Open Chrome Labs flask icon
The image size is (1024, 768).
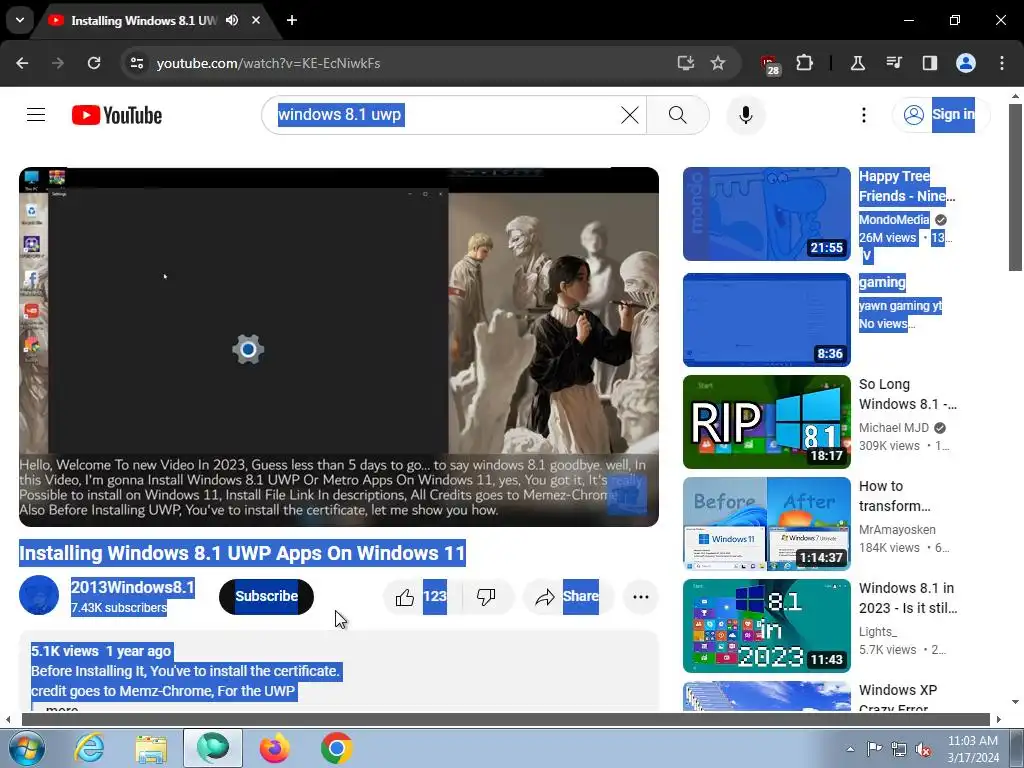pos(857,63)
